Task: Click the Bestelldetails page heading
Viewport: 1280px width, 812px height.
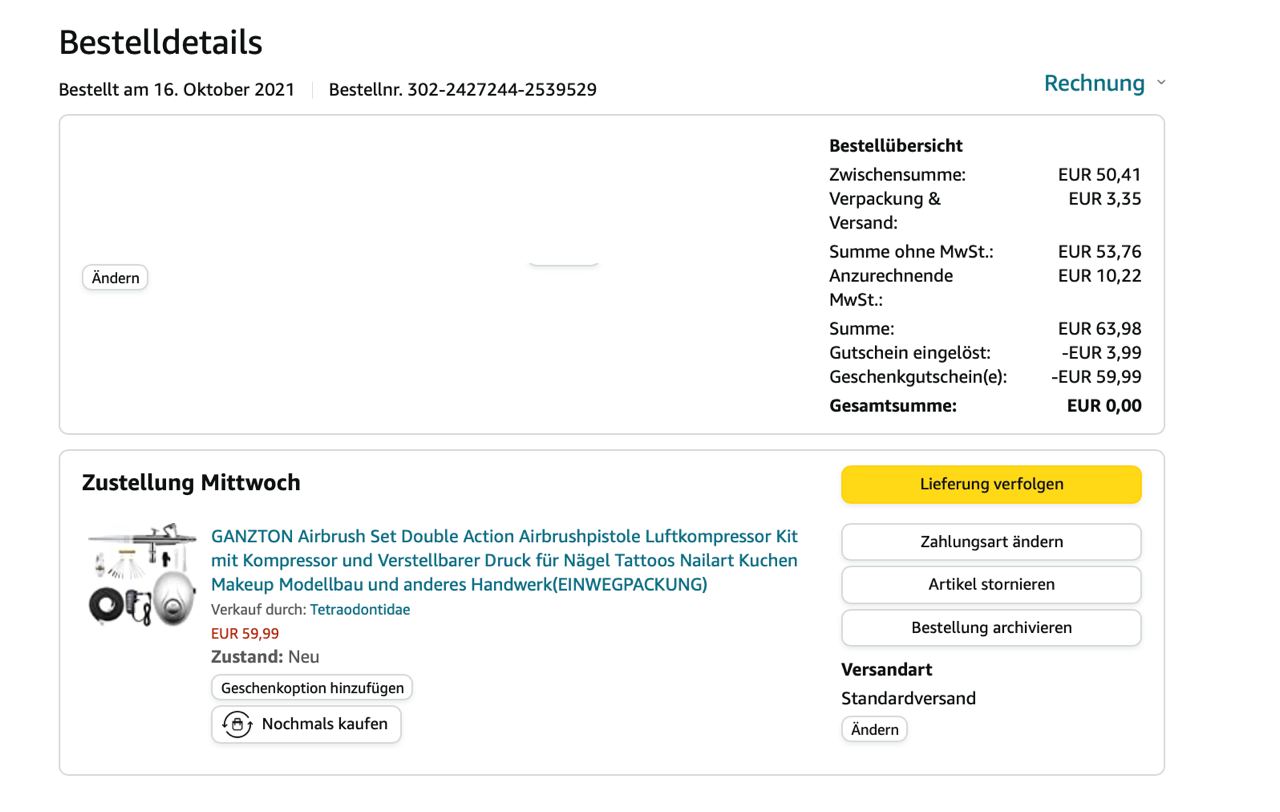Action: [160, 42]
